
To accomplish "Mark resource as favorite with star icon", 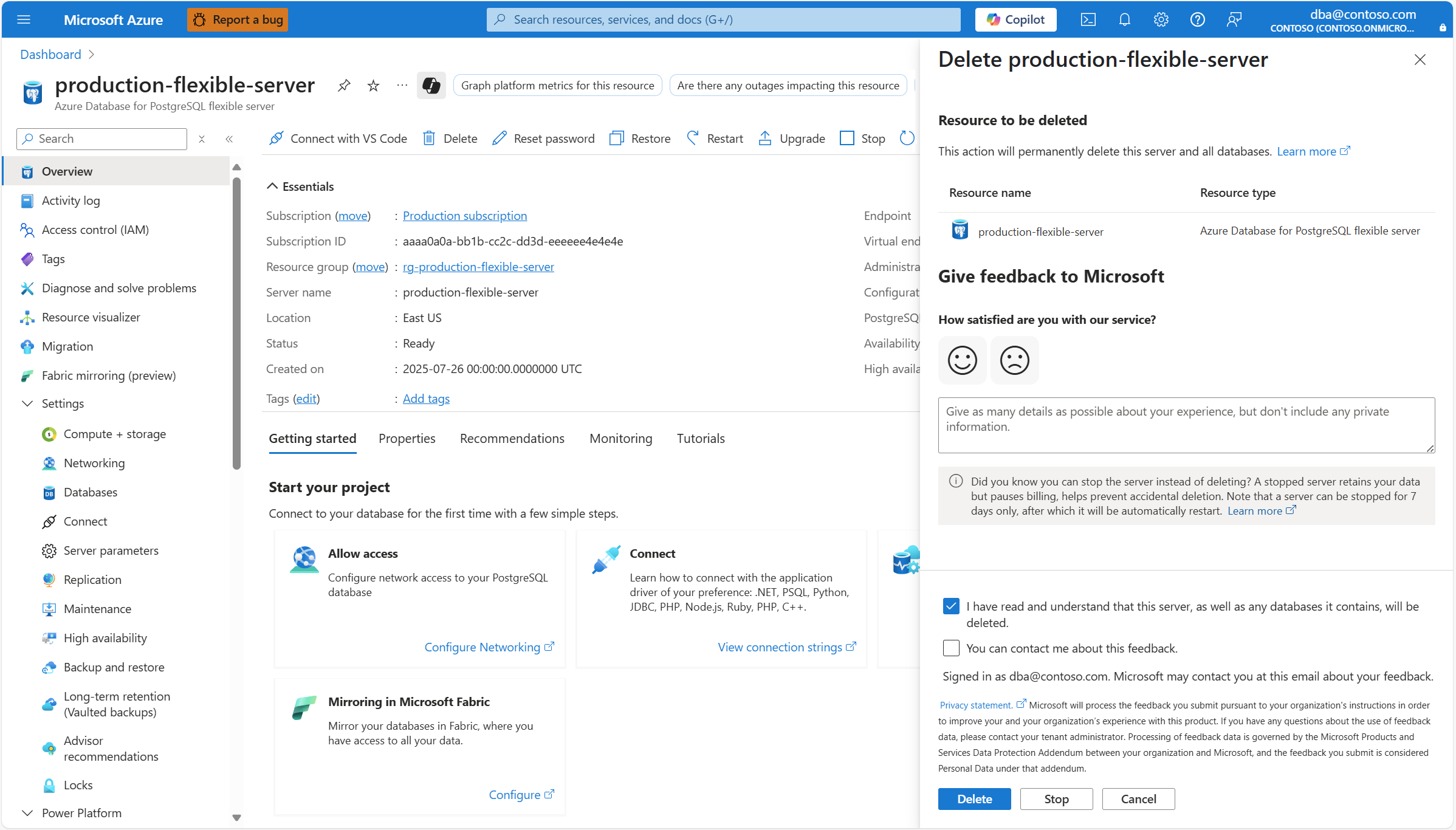I will click(x=373, y=86).
